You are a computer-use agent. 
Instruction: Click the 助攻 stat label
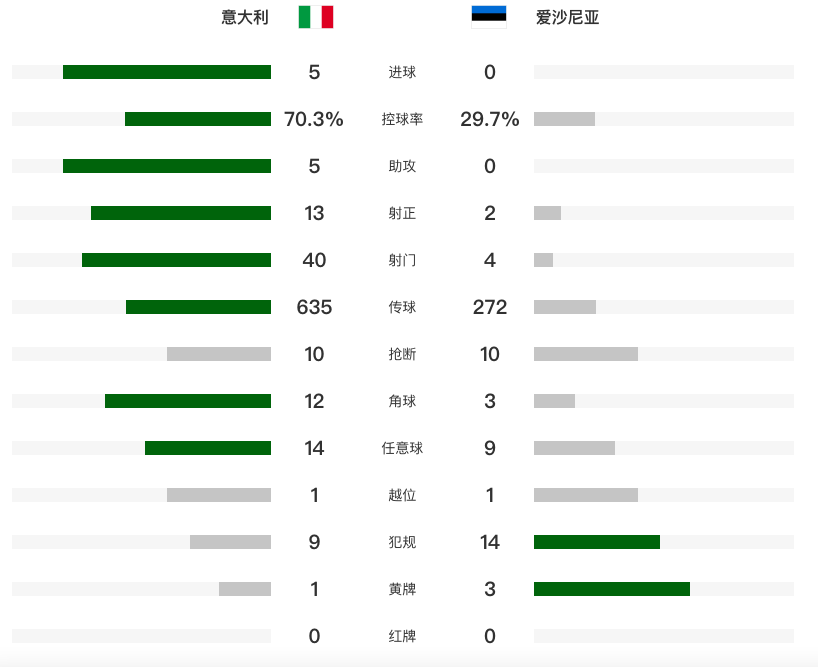pyautogui.click(x=402, y=166)
